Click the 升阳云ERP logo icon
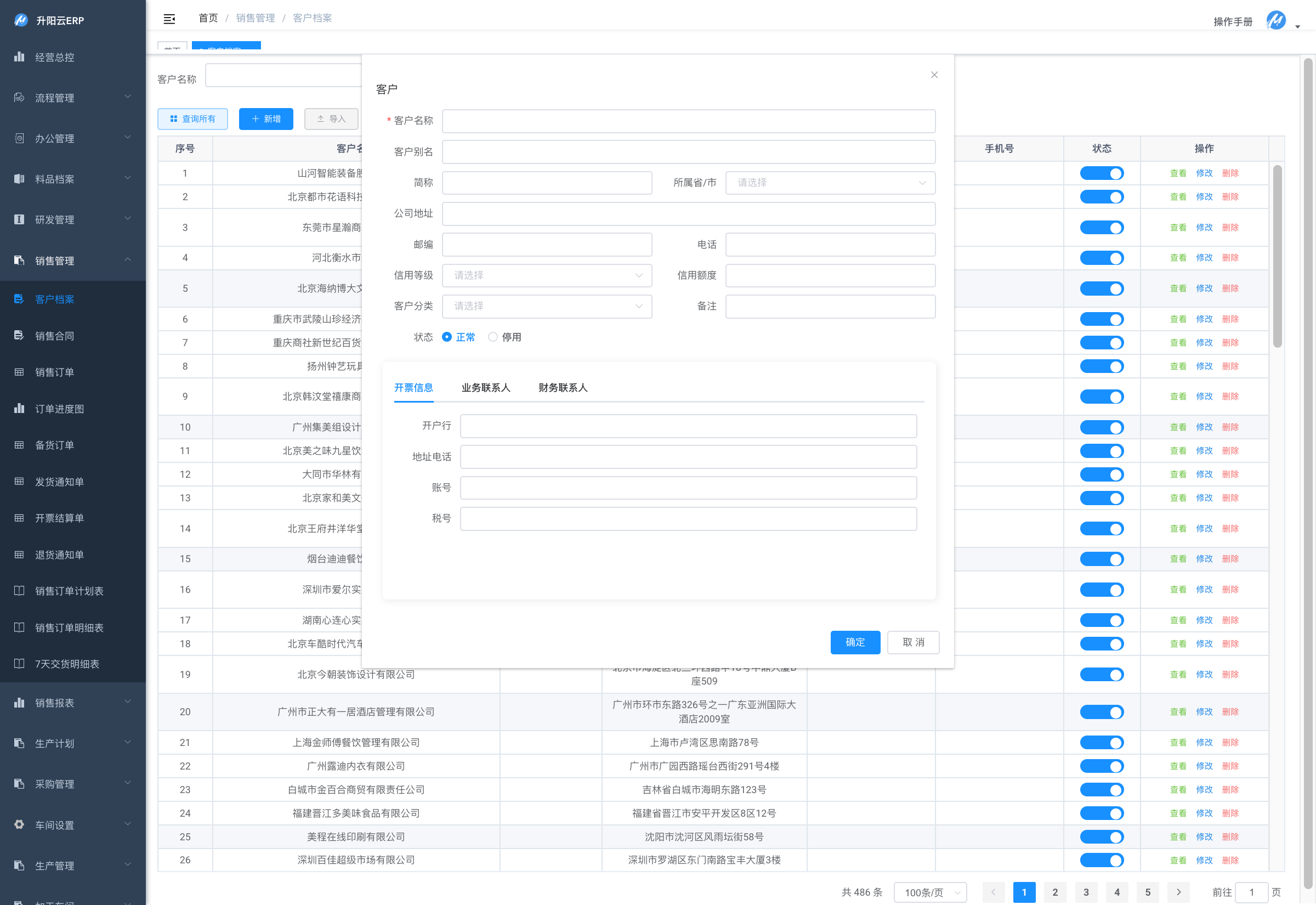This screenshot has height=905, width=1316. [x=21, y=20]
